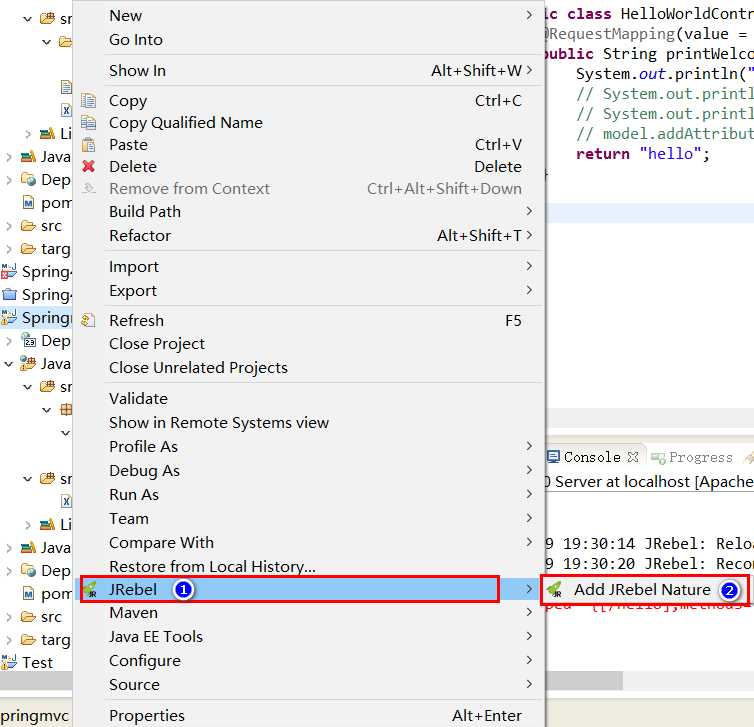
Task: Click the lower src folder icon
Action: (28, 616)
